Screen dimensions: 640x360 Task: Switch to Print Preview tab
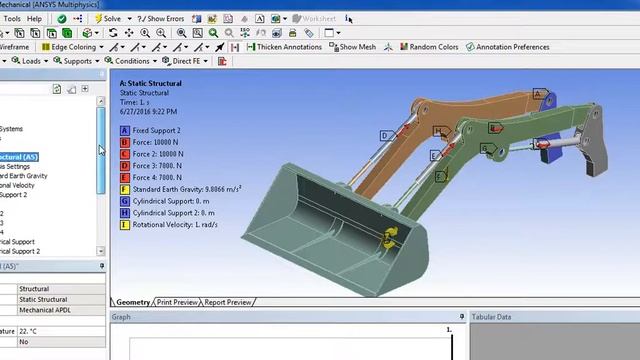tap(177, 302)
